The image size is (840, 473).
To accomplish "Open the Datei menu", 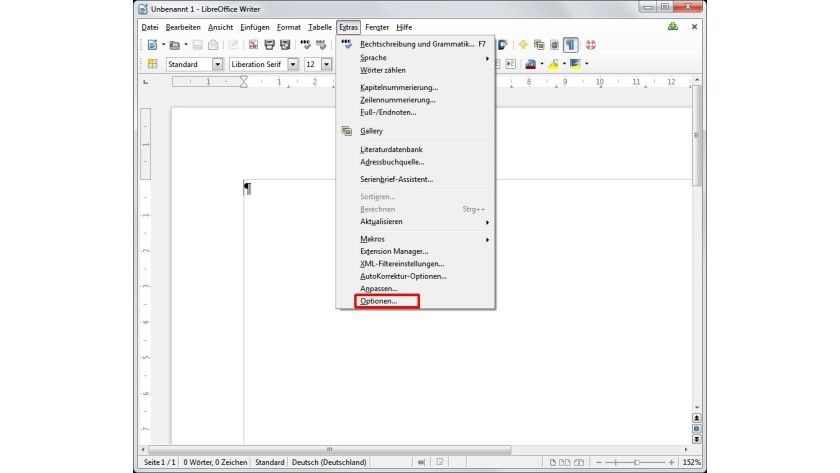I will tap(150, 27).
